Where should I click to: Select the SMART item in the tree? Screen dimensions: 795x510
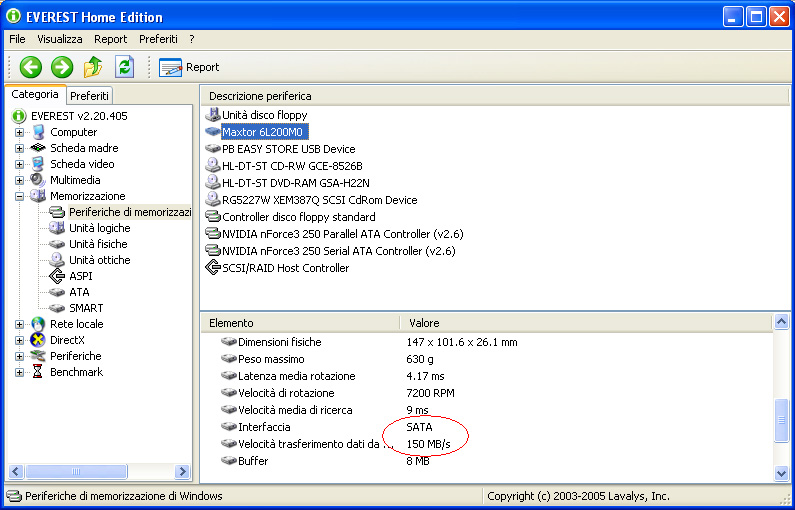coord(86,308)
